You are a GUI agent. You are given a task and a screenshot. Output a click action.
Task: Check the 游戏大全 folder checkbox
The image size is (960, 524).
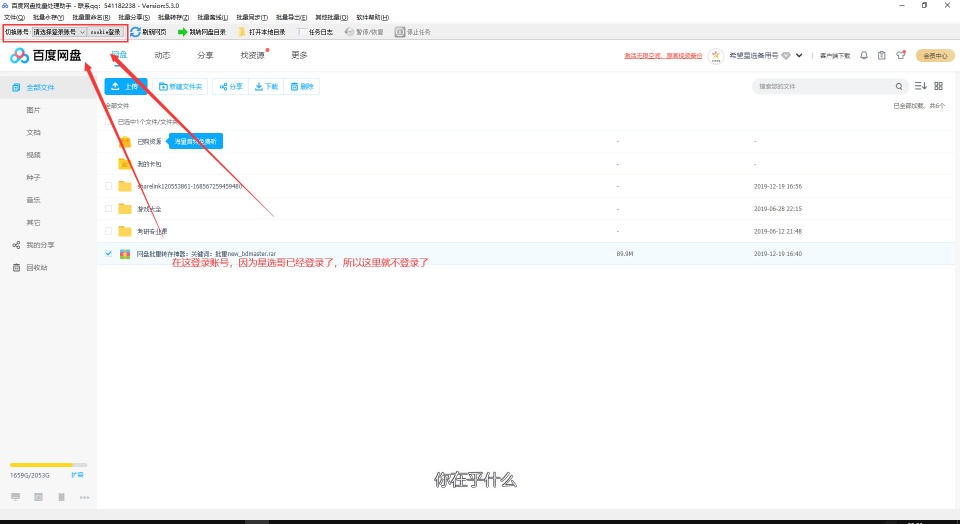coord(108,209)
